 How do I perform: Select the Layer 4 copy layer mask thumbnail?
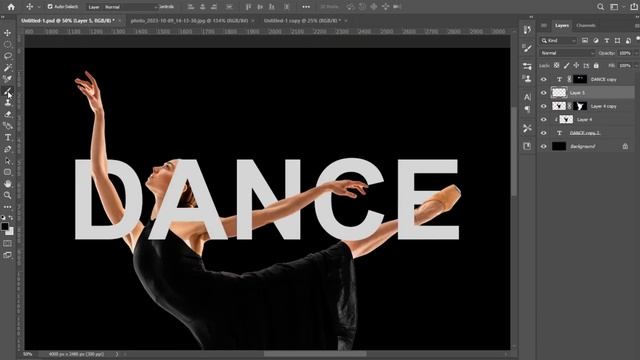pyautogui.click(x=580, y=106)
